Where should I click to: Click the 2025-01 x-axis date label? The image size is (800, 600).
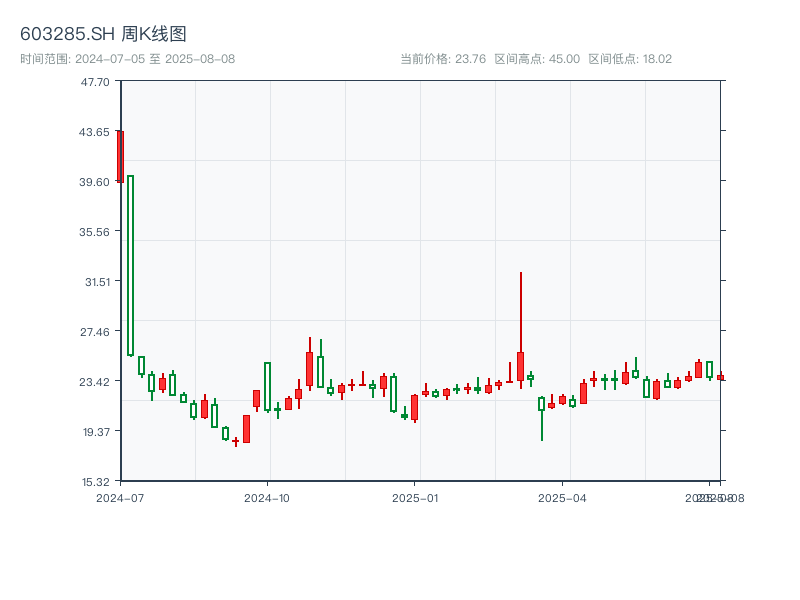(x=415, y=497)
